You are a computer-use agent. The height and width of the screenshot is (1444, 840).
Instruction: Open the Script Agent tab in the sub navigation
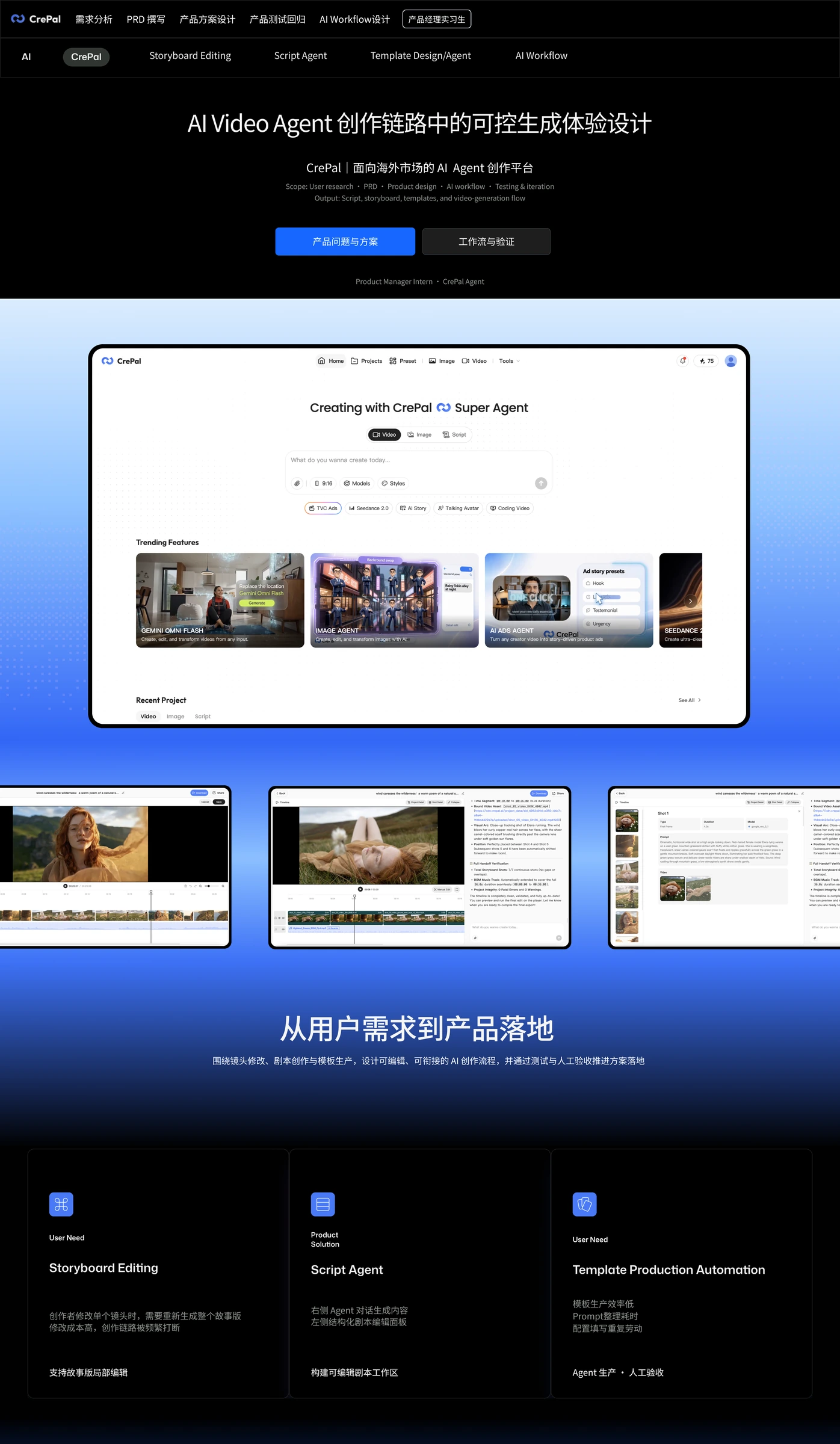click(300, 56)
